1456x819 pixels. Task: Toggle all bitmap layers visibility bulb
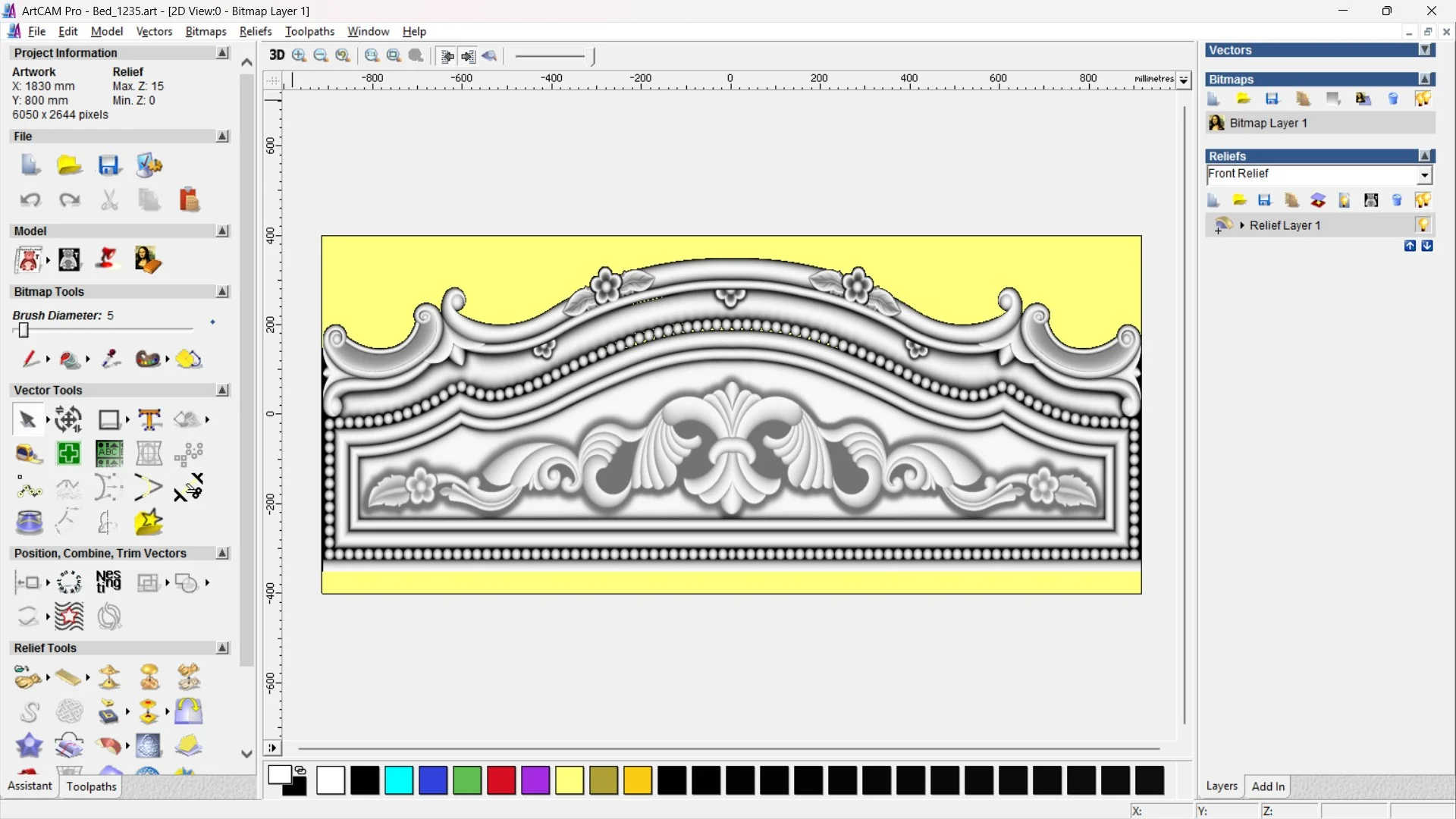pyautogui.click(x=1423, y=99)
